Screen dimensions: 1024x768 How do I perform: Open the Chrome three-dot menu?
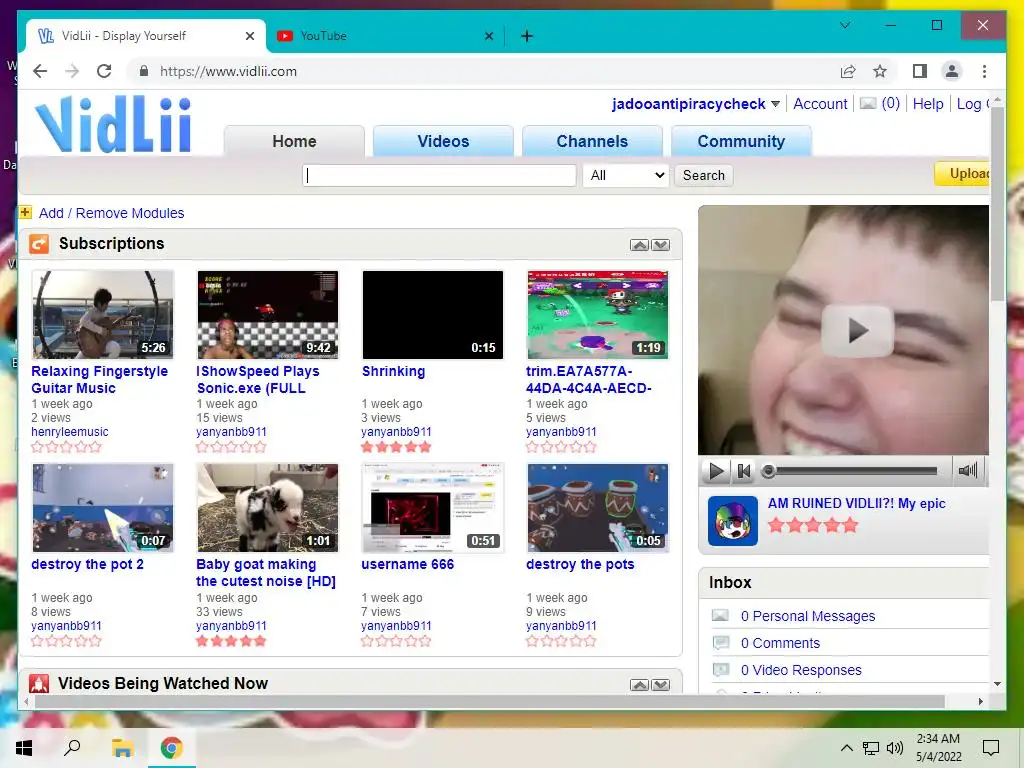pyautogui.click(x=984, y=71)
